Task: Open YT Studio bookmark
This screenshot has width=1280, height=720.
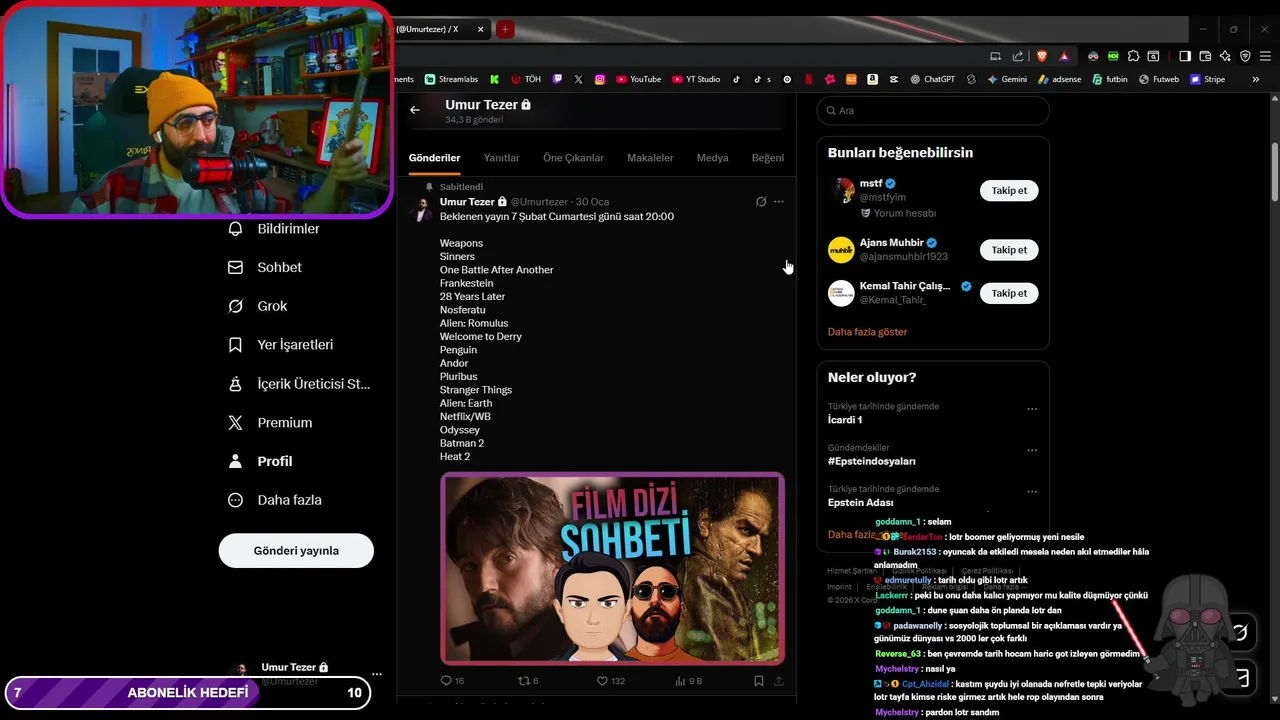Action: [x=696, y=79]
